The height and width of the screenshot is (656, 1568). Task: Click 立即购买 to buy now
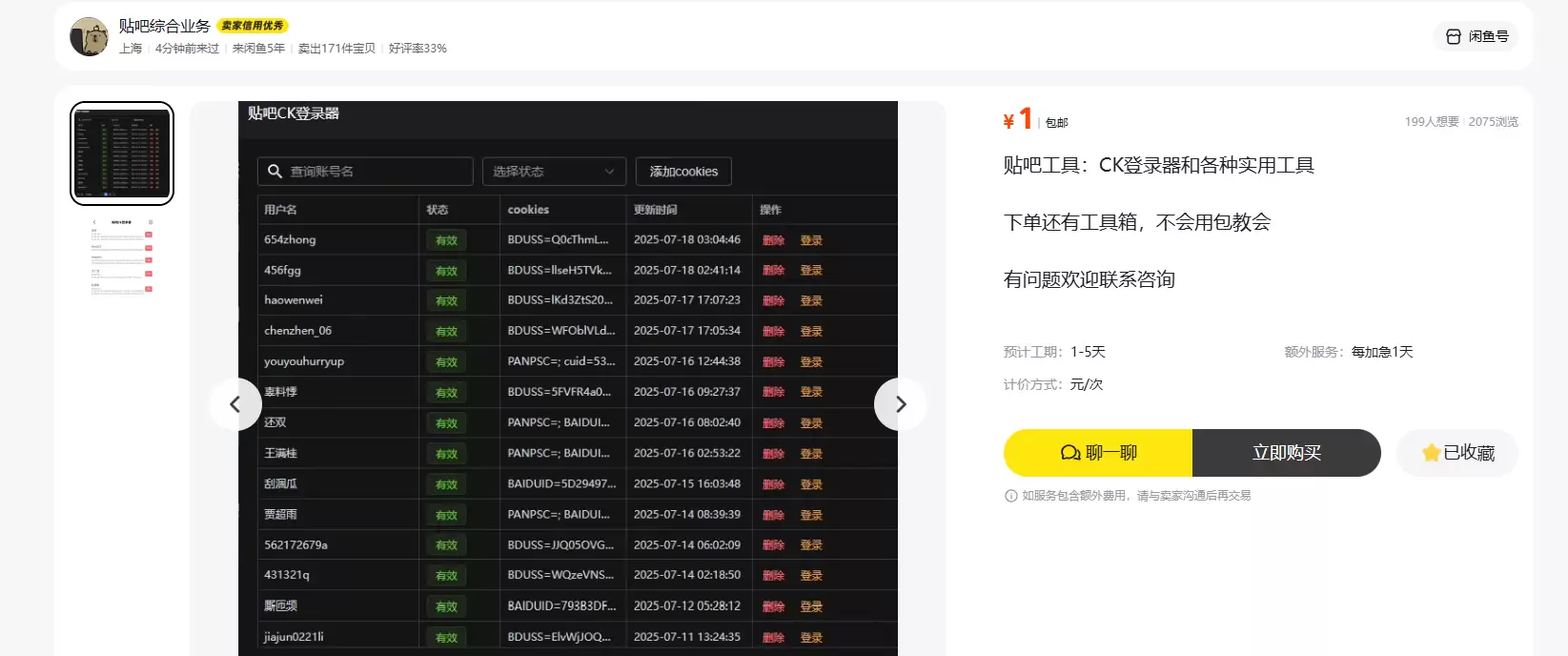1287,453
